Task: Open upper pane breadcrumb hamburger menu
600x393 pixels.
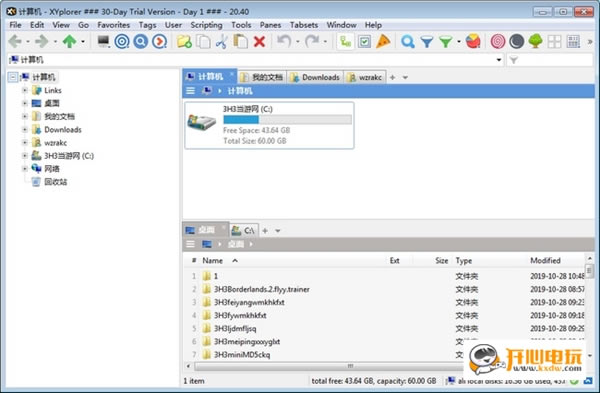Action: 190,91
